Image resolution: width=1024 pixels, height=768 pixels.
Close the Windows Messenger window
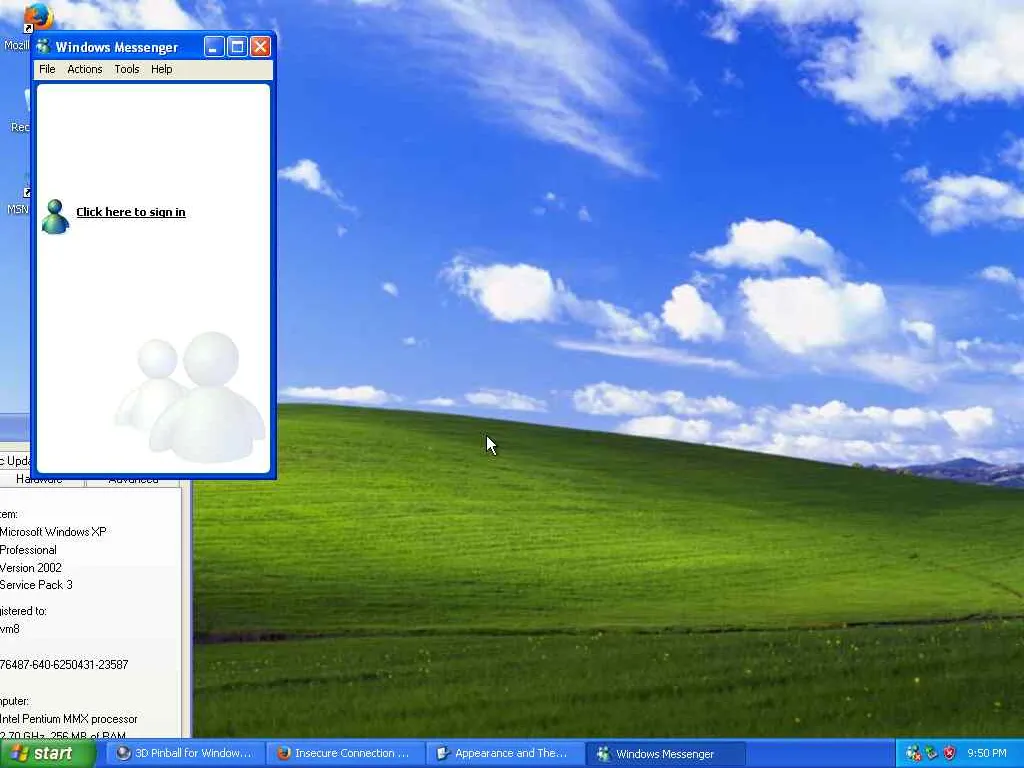tap(261, 46)
